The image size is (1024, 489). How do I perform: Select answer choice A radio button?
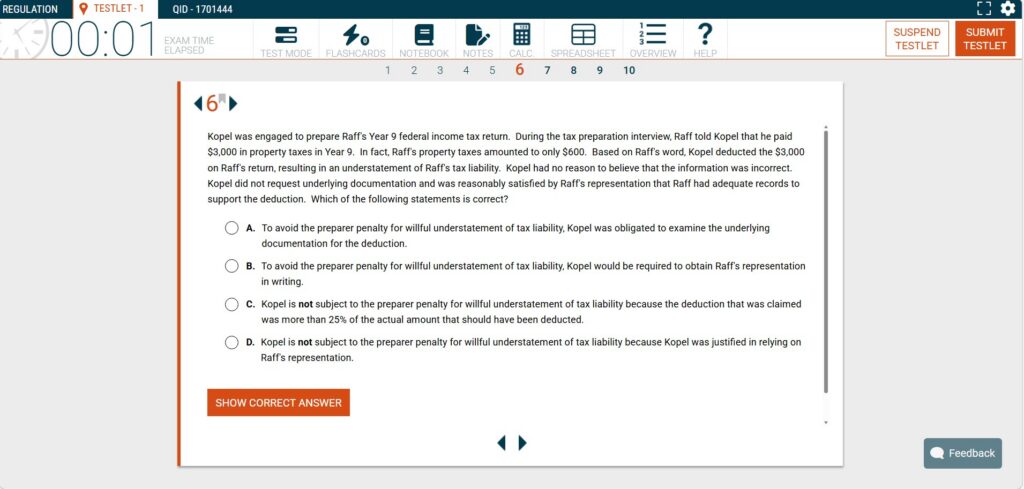coord(231,228)
